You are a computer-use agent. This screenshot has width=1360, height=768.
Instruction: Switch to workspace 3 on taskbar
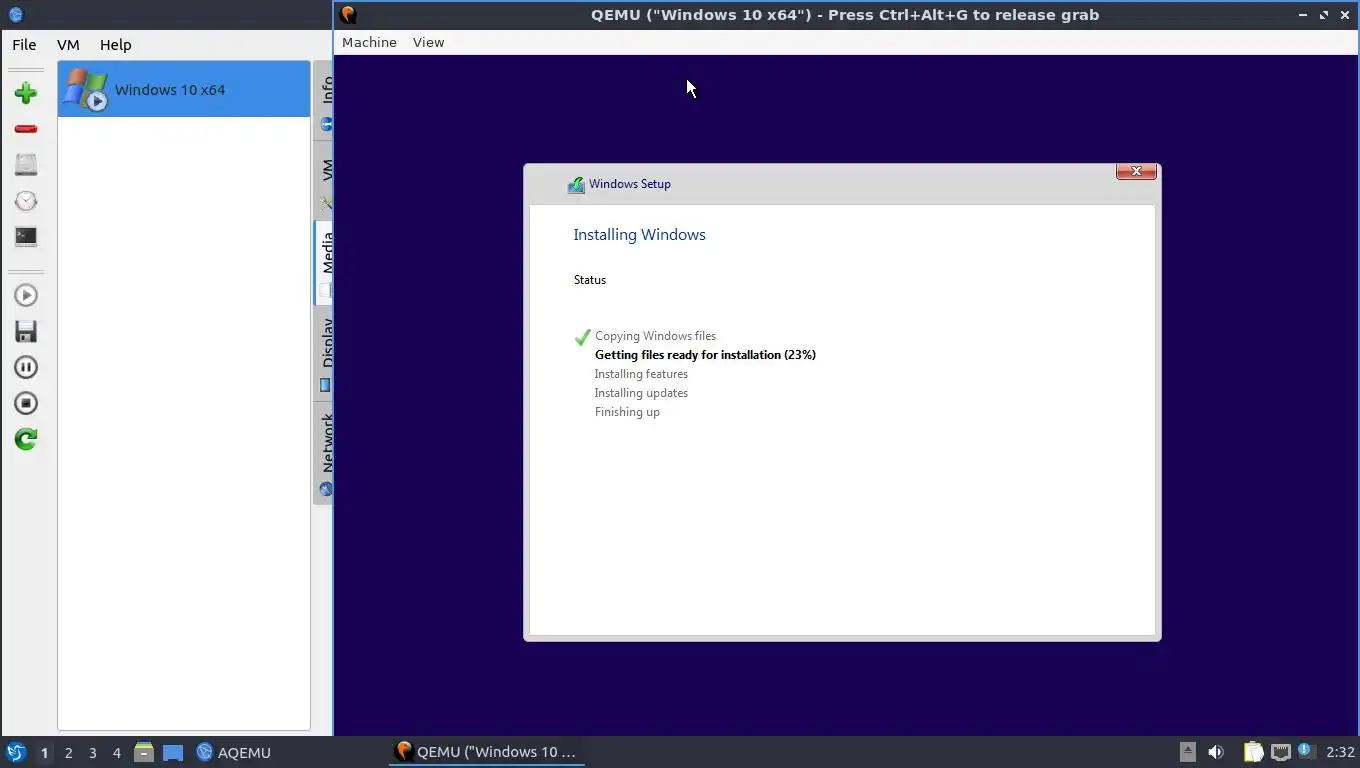coord(92,752)
